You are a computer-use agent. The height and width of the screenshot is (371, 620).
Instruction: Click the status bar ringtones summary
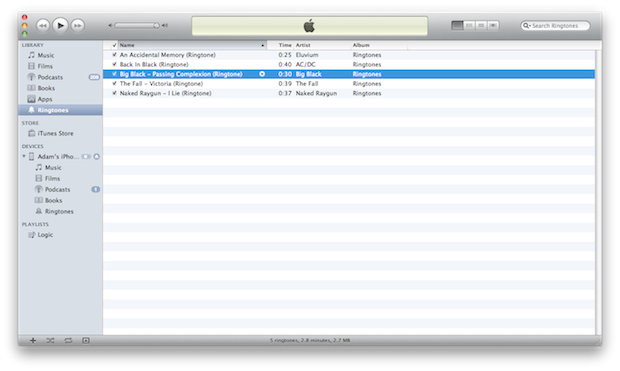click(x=310, y=340)
